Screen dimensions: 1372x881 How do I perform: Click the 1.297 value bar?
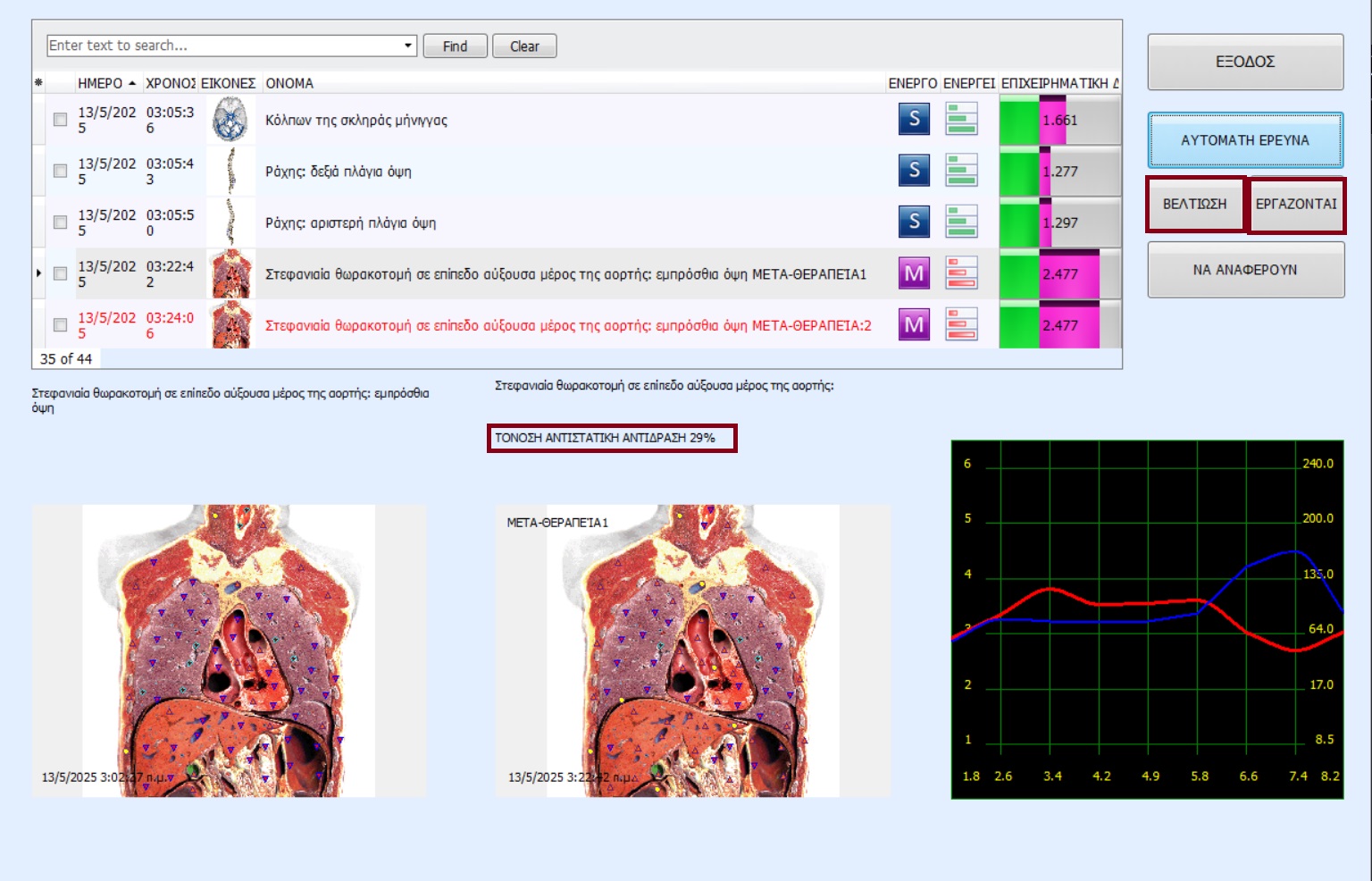tap(1059, 222)
